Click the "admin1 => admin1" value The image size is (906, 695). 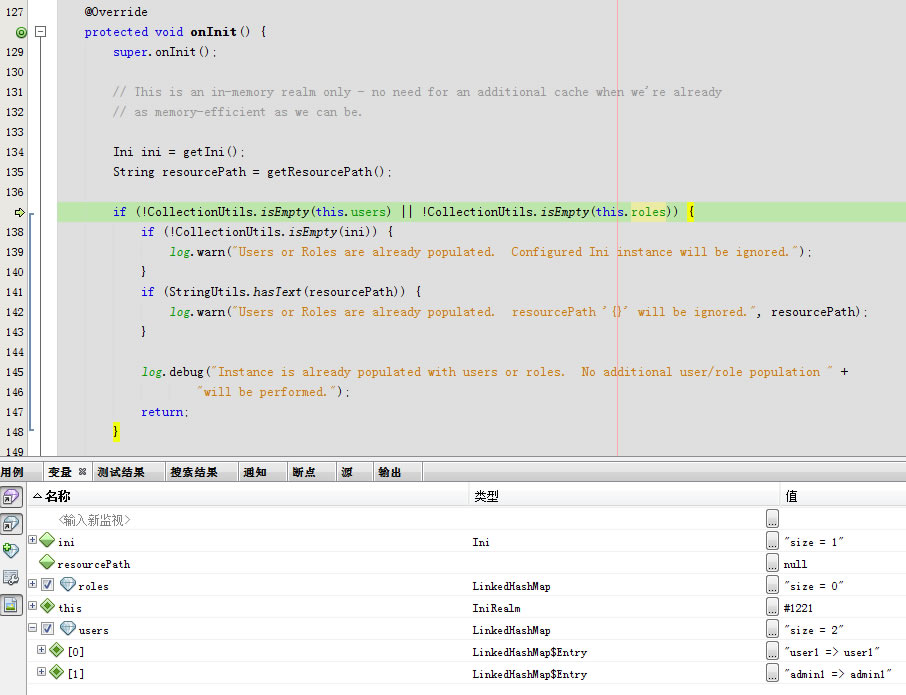tap(837, 674)
